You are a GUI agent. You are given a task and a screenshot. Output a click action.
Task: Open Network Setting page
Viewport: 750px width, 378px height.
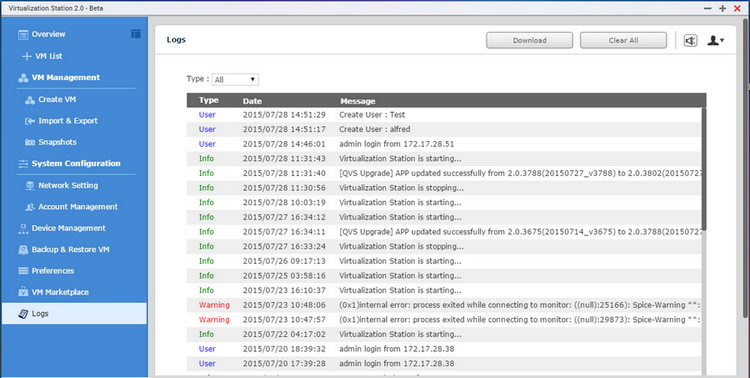tap(68, 186)
